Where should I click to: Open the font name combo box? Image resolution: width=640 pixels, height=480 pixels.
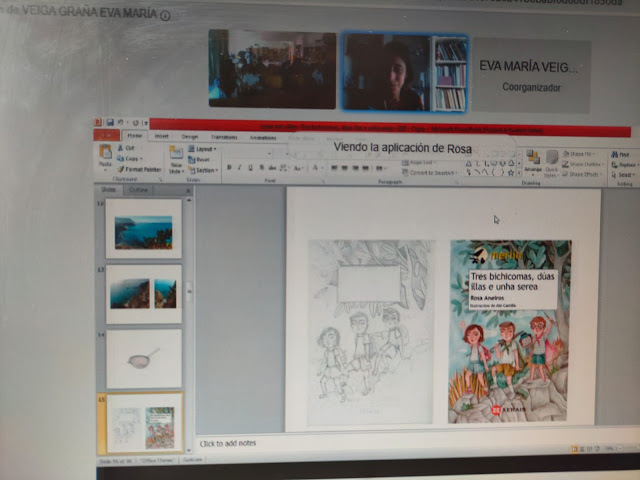coord(248,154)
